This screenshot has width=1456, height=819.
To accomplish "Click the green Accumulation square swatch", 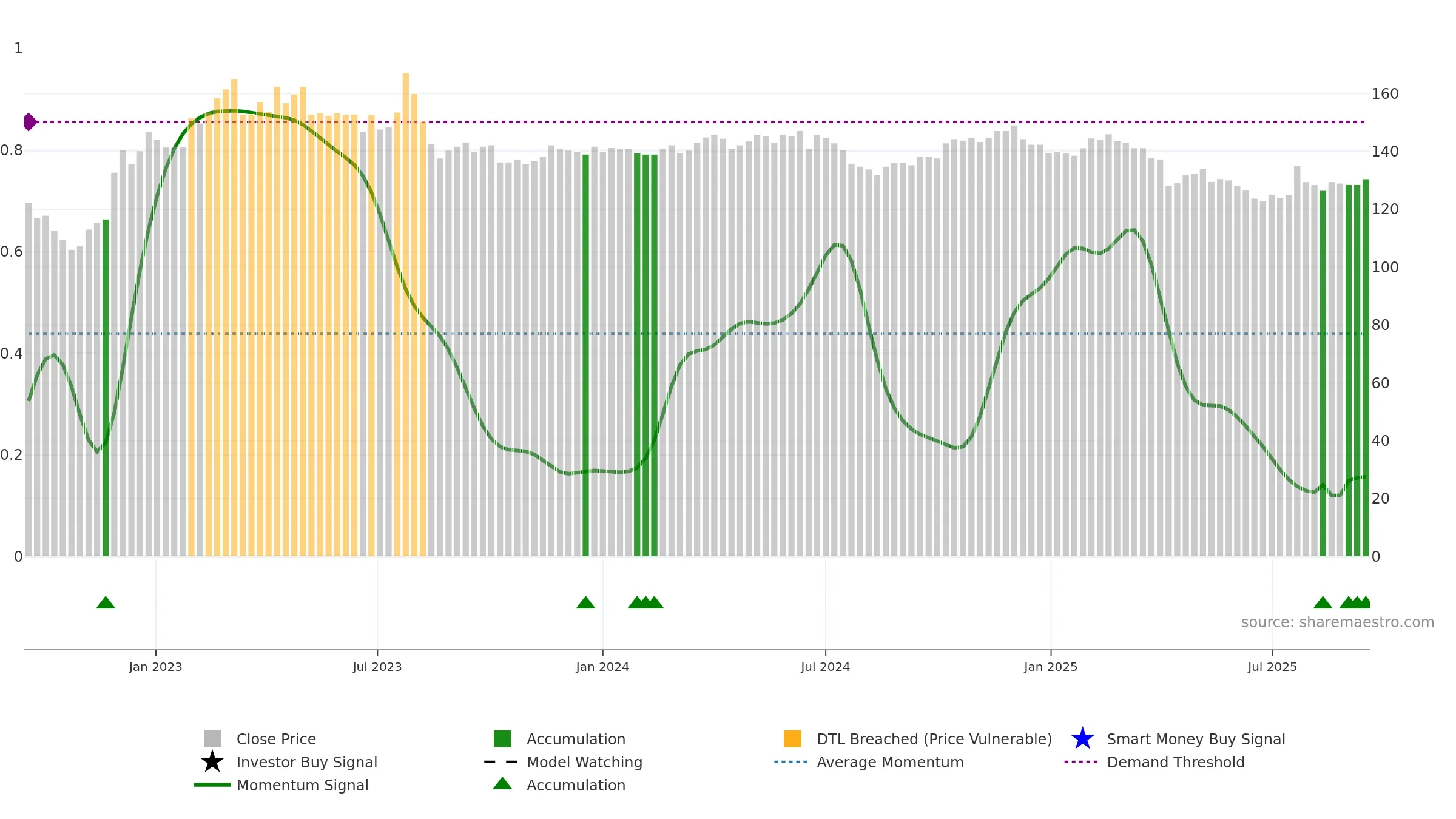I will 502,739.
